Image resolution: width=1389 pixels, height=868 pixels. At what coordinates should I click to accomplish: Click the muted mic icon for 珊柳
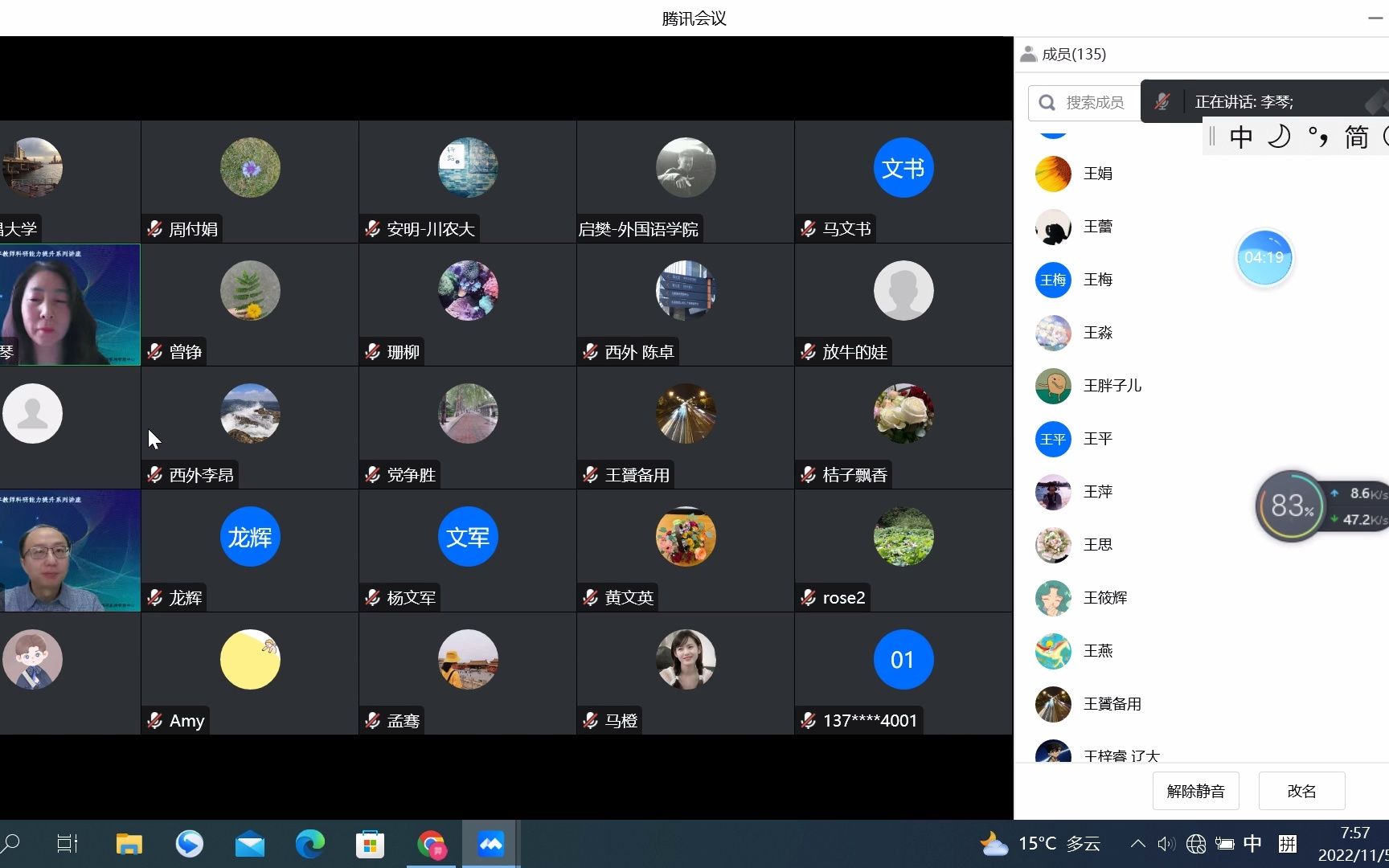373,352
